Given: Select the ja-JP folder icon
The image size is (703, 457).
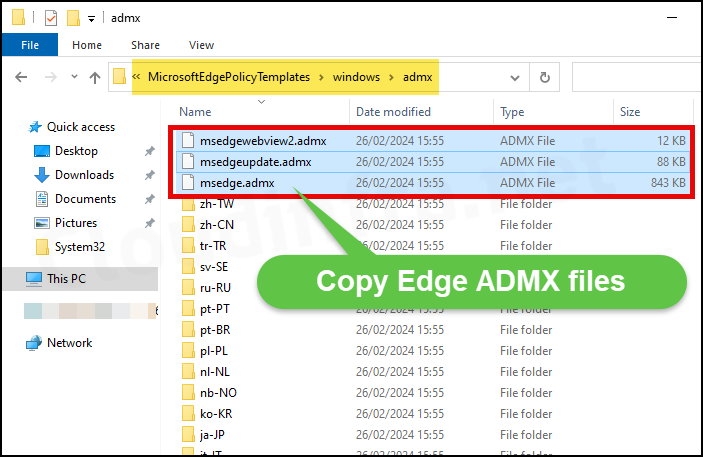Looking at the screenshot, I should click(188, 435).
